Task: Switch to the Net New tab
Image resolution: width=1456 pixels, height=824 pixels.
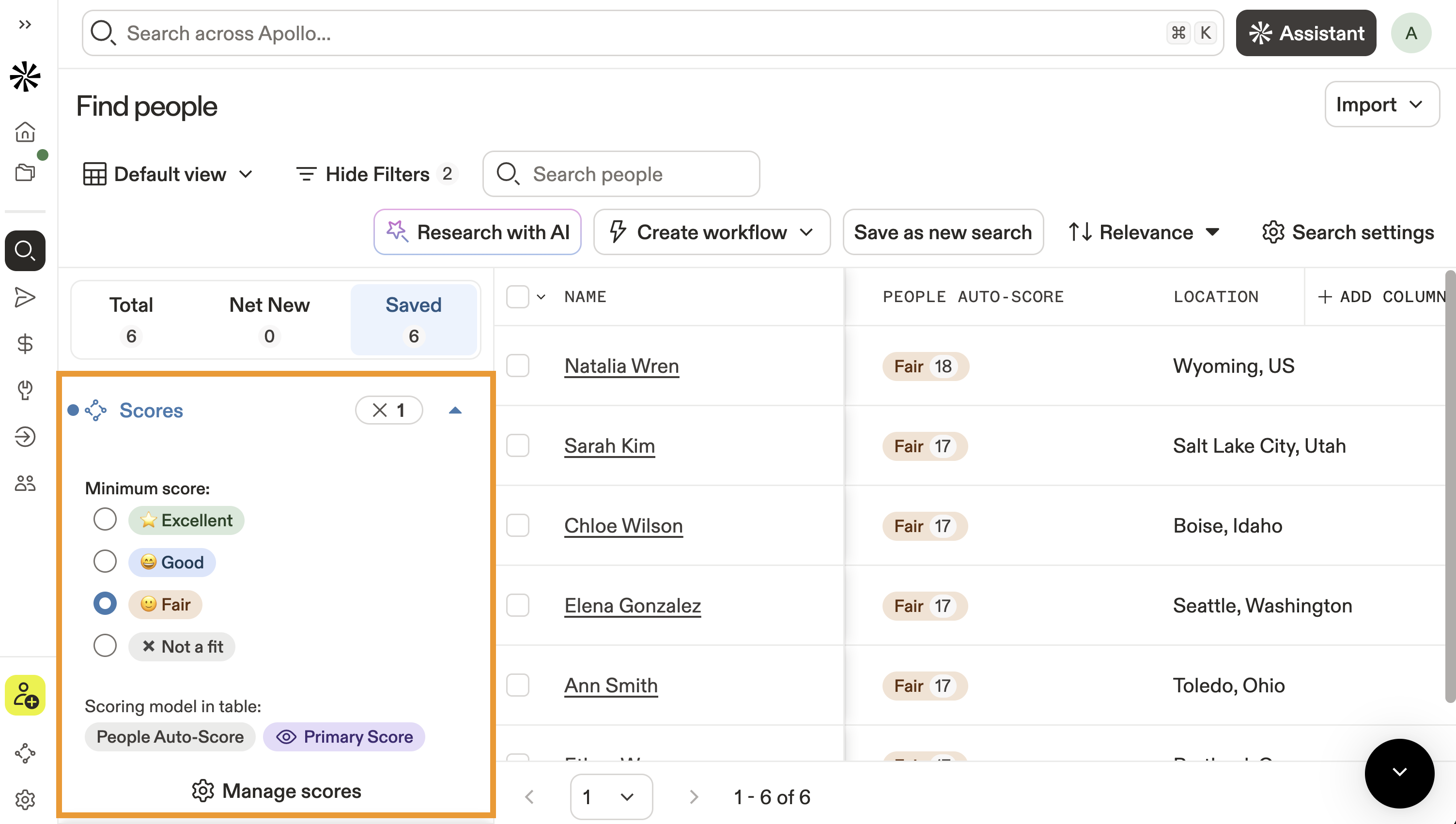Action: pyautogui.click(x=269, y=319)
